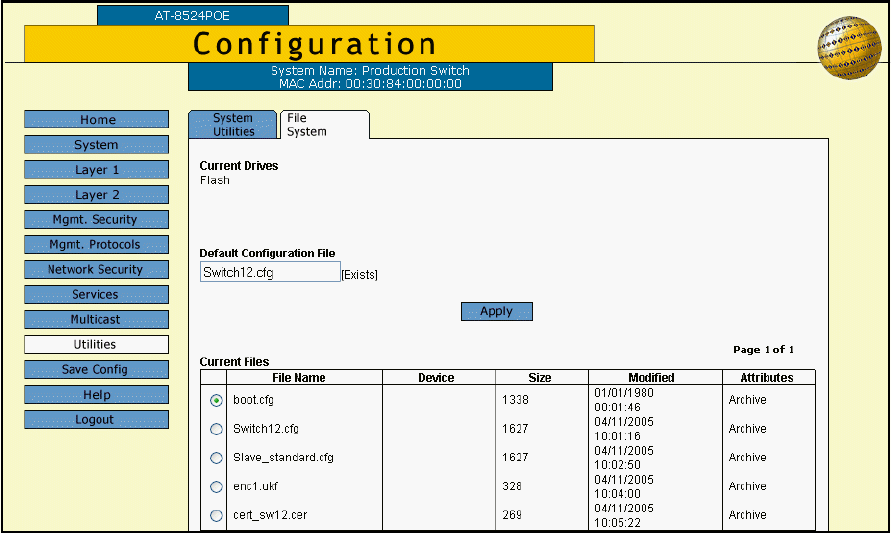Screen dimensions: 891x533
Task: Open the Multicast menu
Action: 97,320
